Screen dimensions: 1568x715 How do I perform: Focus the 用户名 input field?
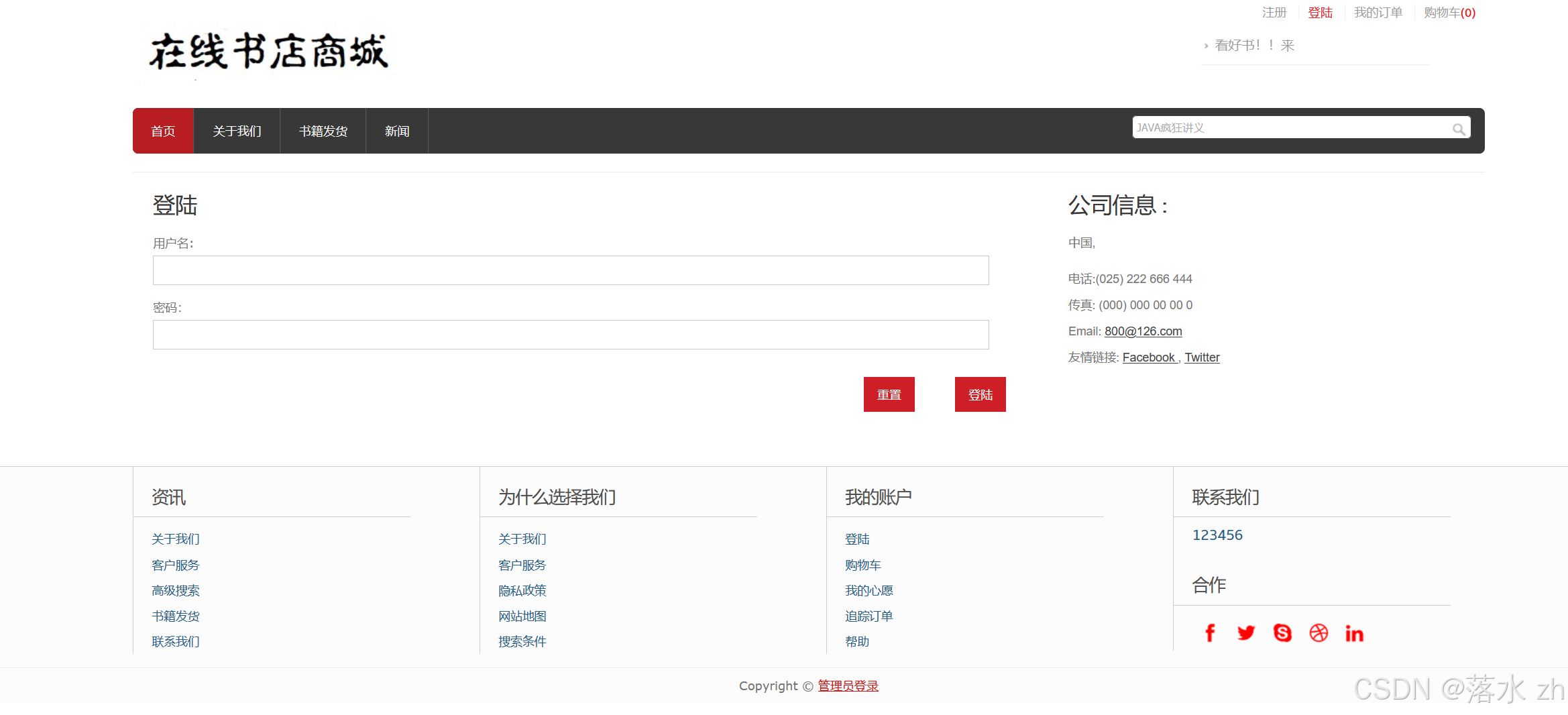[x=571, y=270]
